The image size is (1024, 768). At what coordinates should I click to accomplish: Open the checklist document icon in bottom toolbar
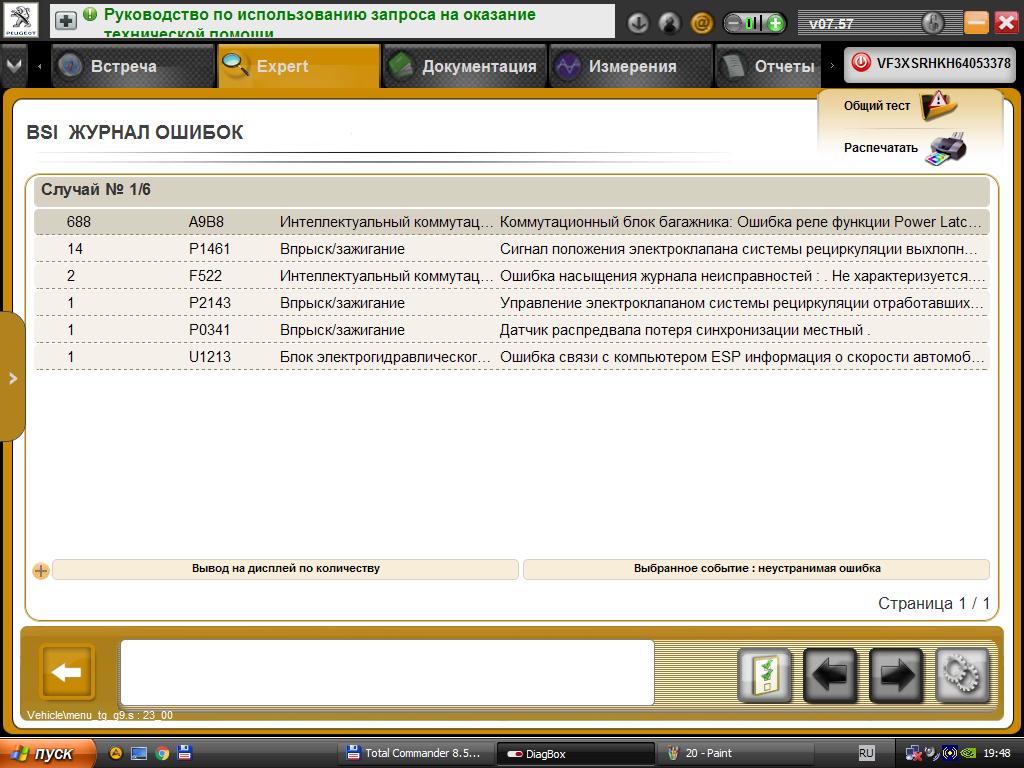tap(764, 675)
